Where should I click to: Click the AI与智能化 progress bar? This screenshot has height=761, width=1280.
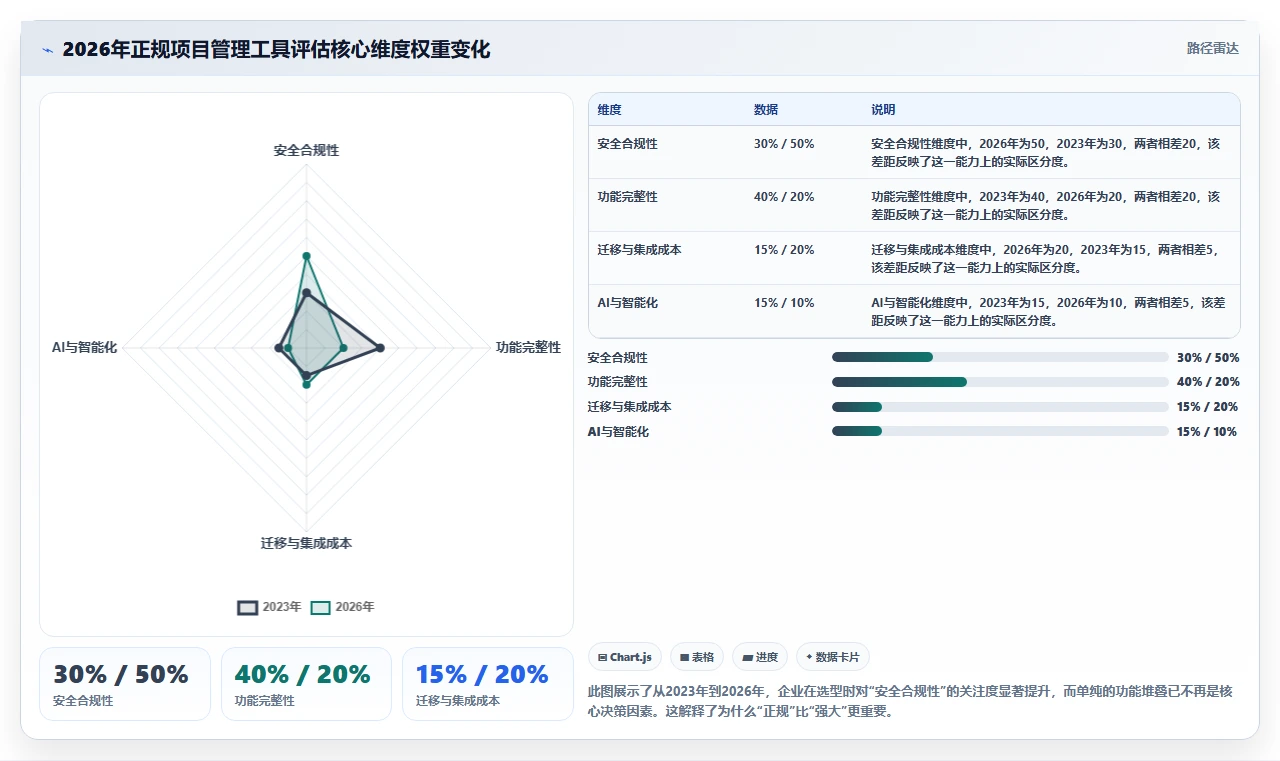pos(1000,431)
